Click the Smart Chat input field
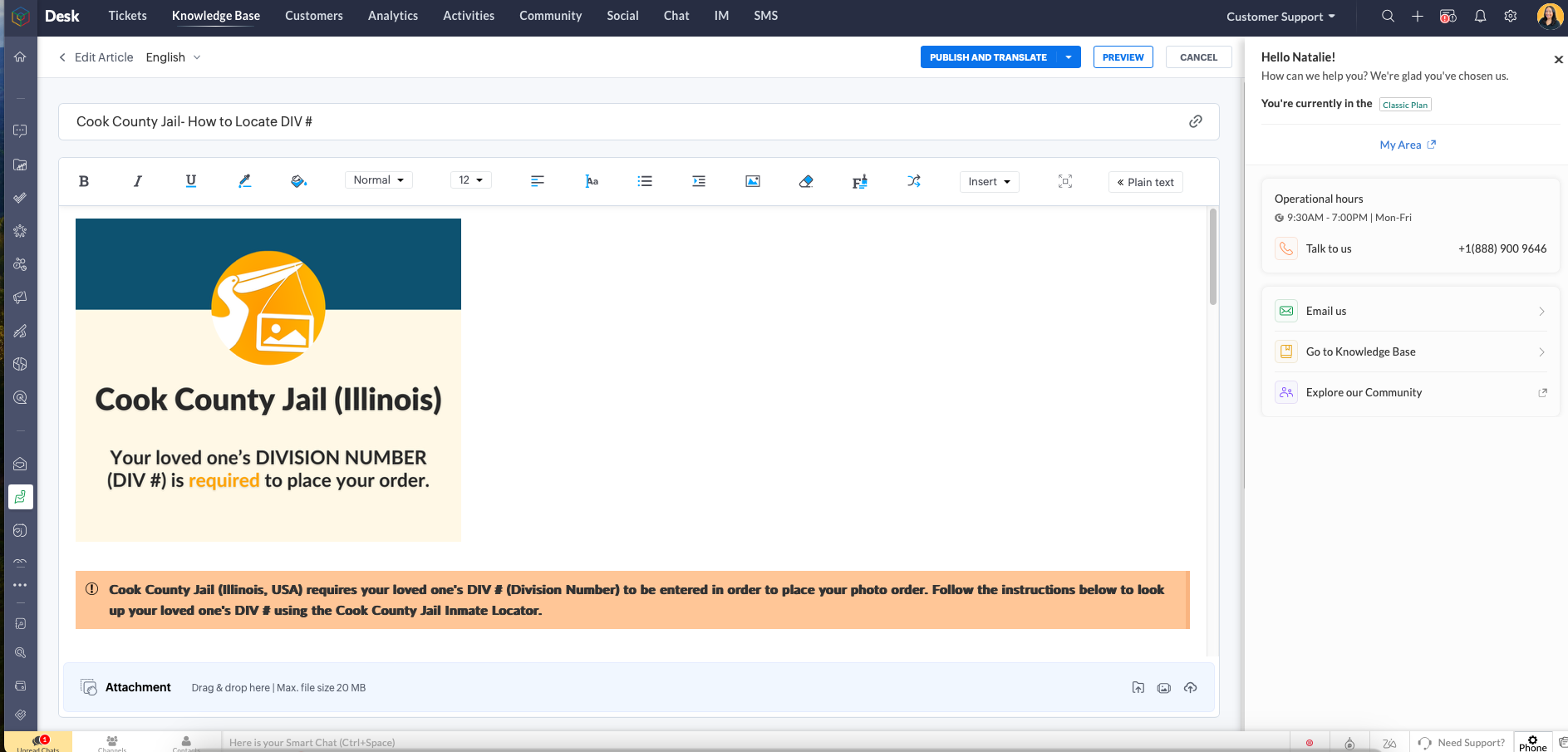The height and width of the screenshot is (752, 1568). (x=755, y=742)
